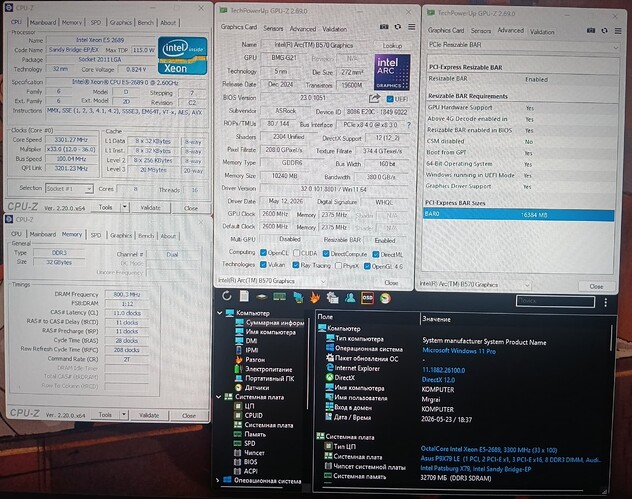The width and height of the screenshot is (632, 499).
Task: Click Close button in GPU-Z Resizable BAR window
Action: (x=596, y=286)
